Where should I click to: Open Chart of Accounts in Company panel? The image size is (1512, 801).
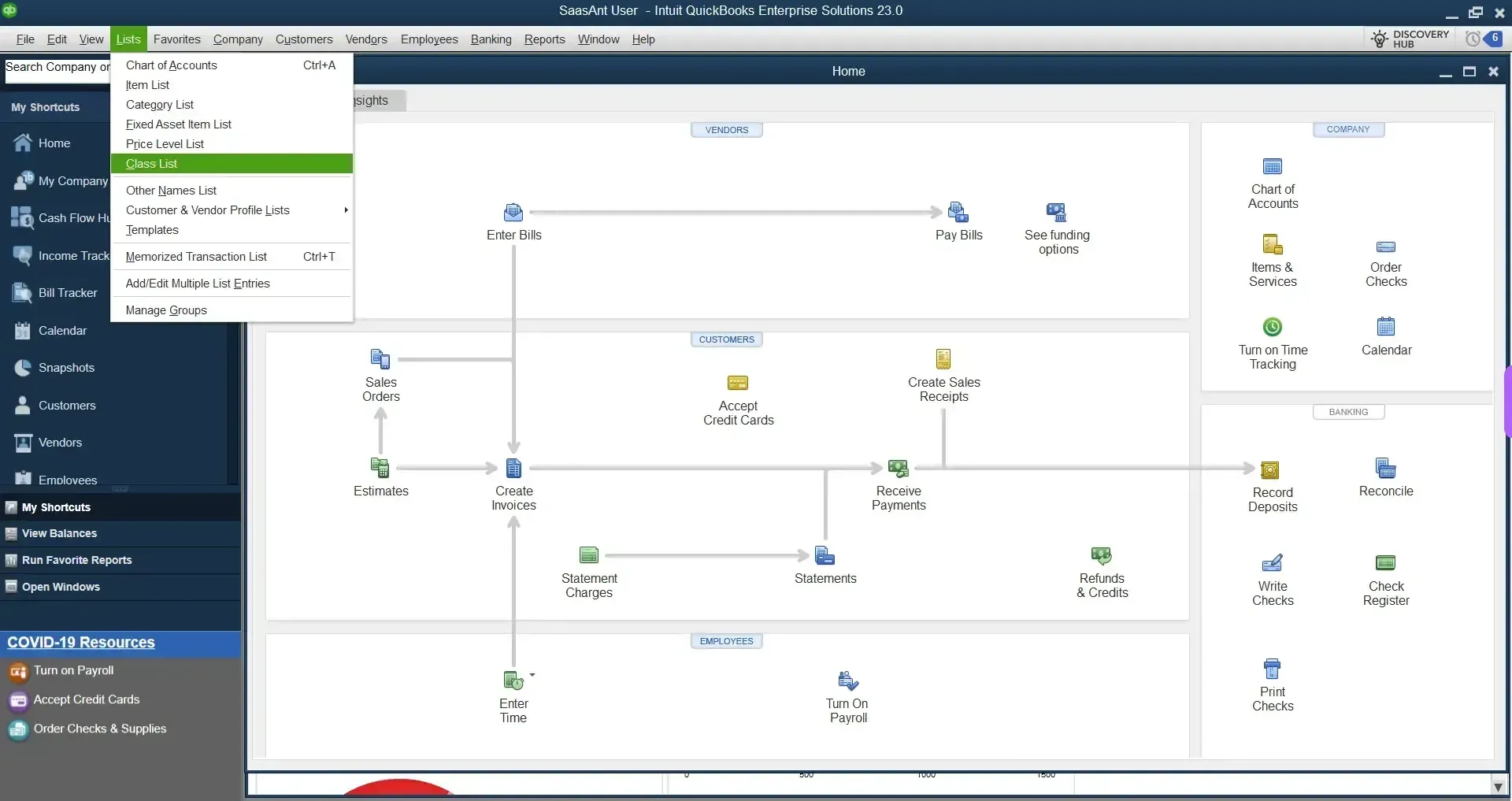tap(1273, 167)
